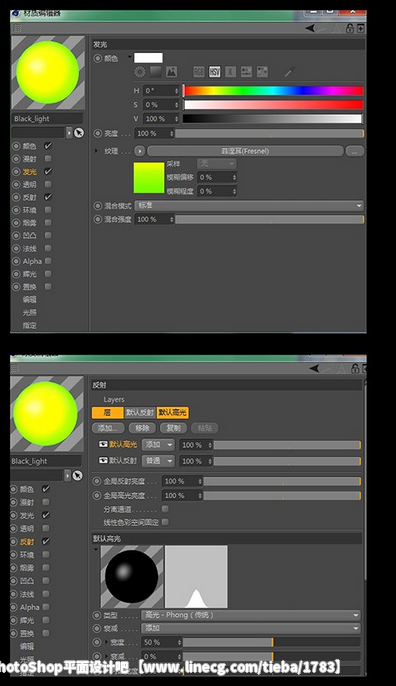The width and height of the screenshot is (396, 686).
Task: Click the animation dot beside 全局反射亮度
Action: pos(97,481)
